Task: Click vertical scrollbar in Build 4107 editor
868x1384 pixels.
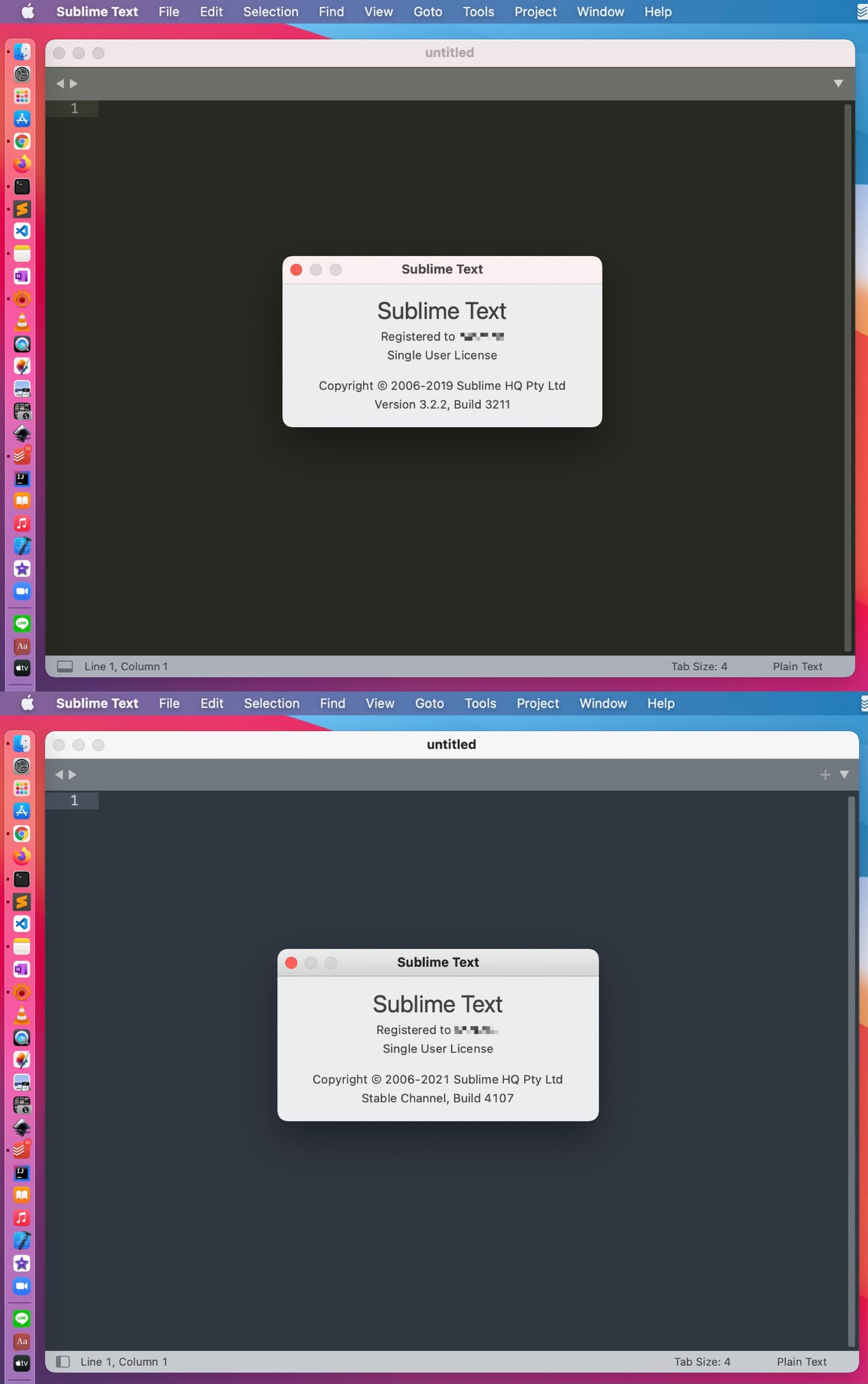Action: point(852,1071)
